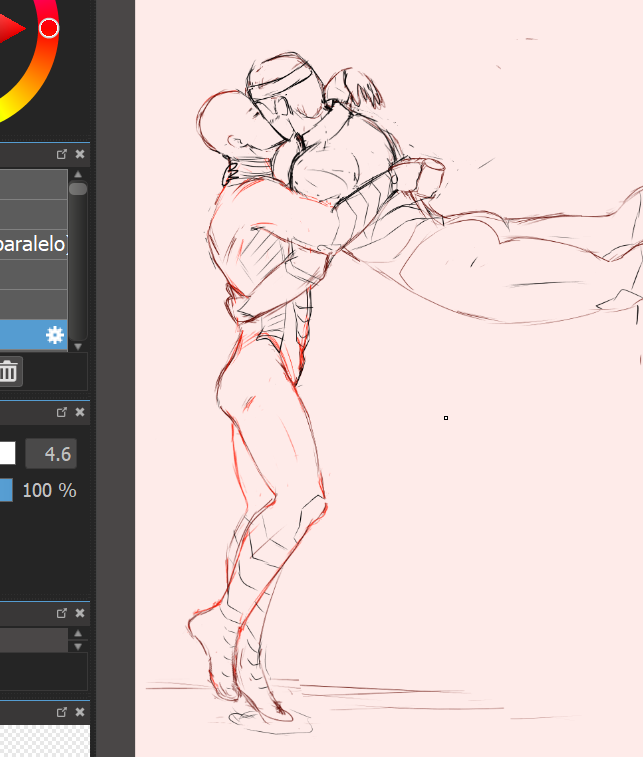Click the down arrow in the third panel
This screenshot has height=757, width=643.
coord(78,646)
